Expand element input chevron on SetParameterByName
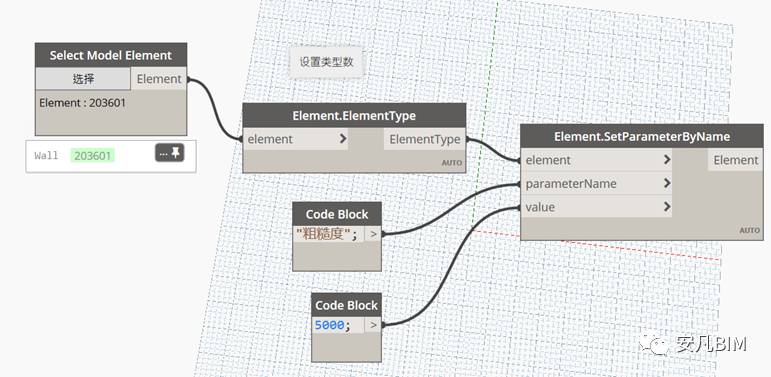The image size is (771, 377). [667, 160]
